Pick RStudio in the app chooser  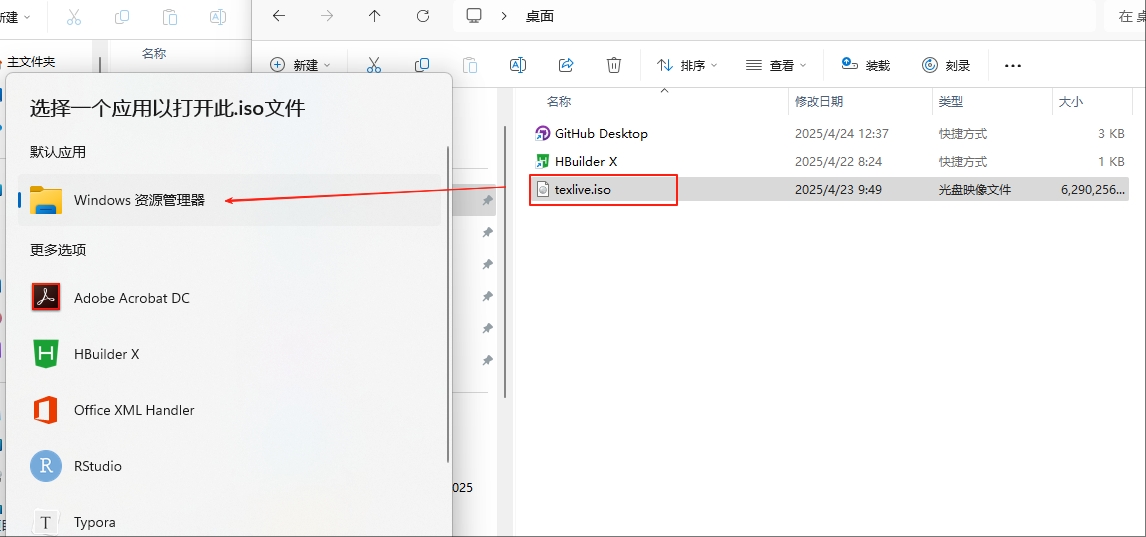[97, 466]
